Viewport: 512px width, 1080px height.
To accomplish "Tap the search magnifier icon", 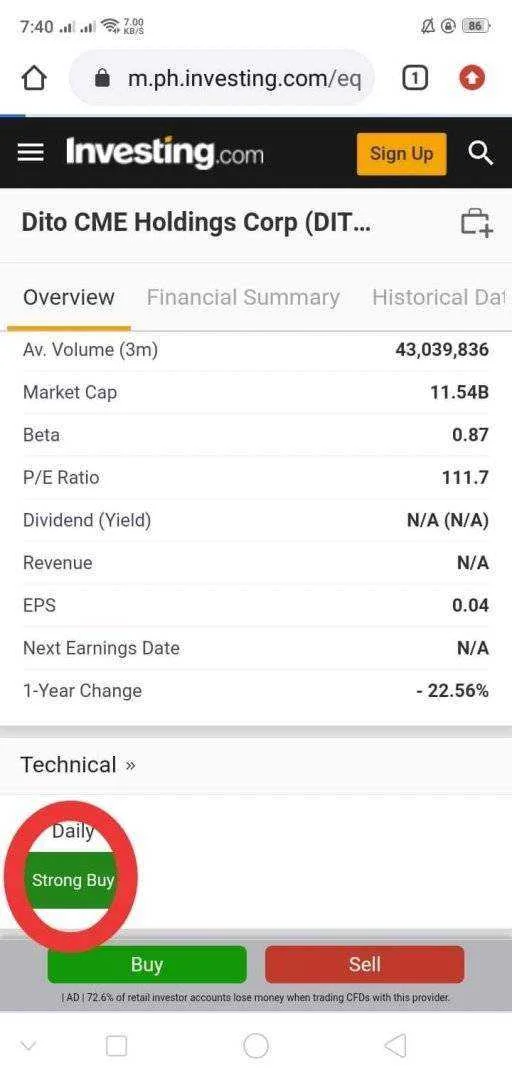I will coord(480,153).
